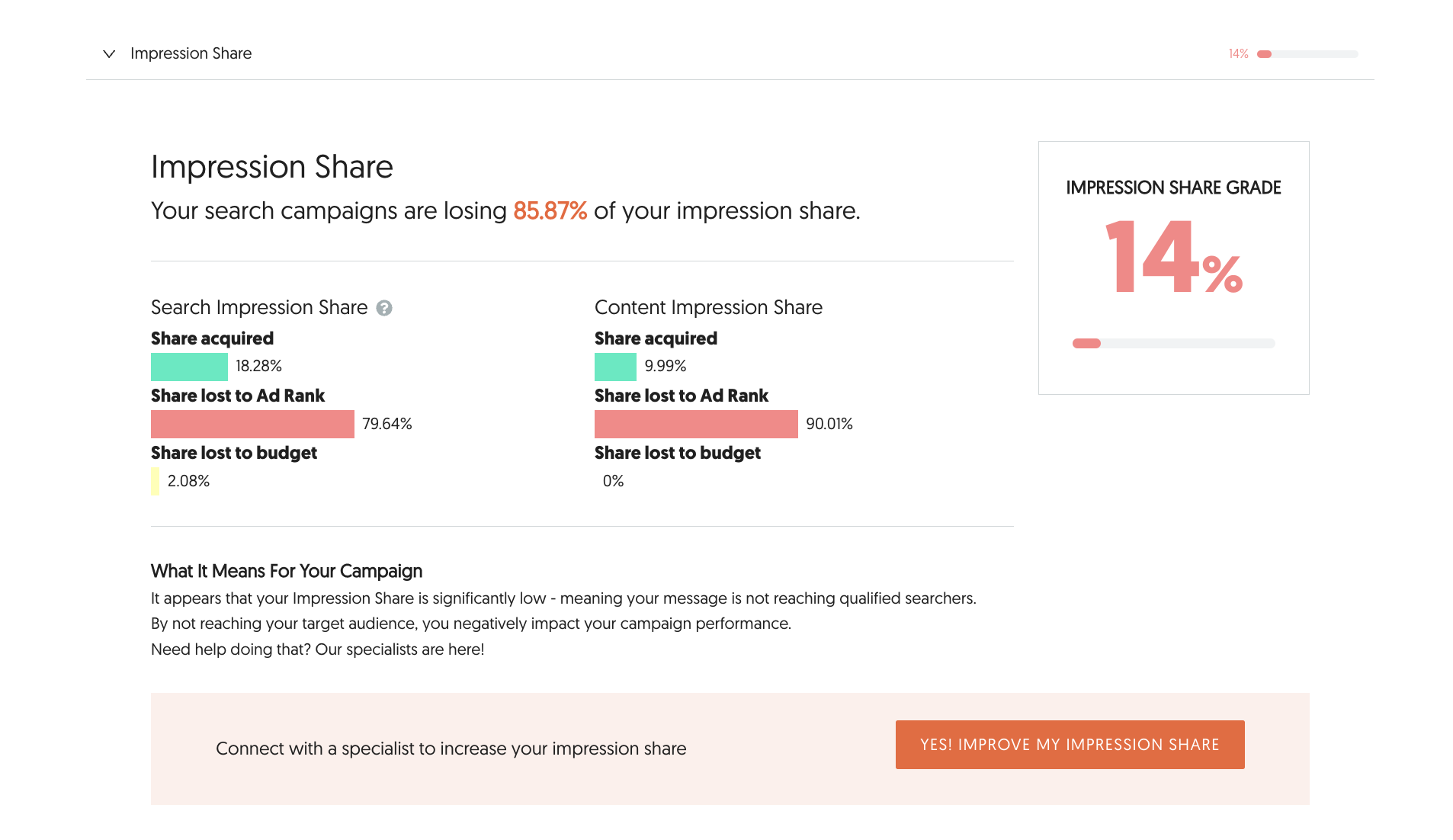Click the green Content Share acquired bar
1453x840 pixels.
pyautogui.click(x=615, y=367)
